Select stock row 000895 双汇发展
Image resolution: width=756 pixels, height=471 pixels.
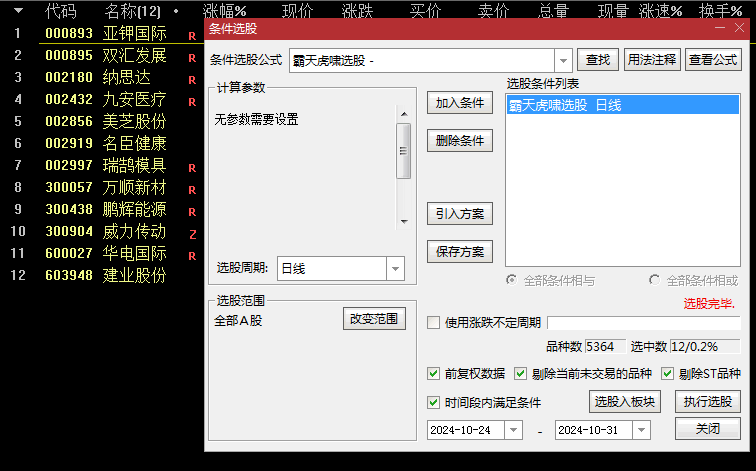[106, 55]
